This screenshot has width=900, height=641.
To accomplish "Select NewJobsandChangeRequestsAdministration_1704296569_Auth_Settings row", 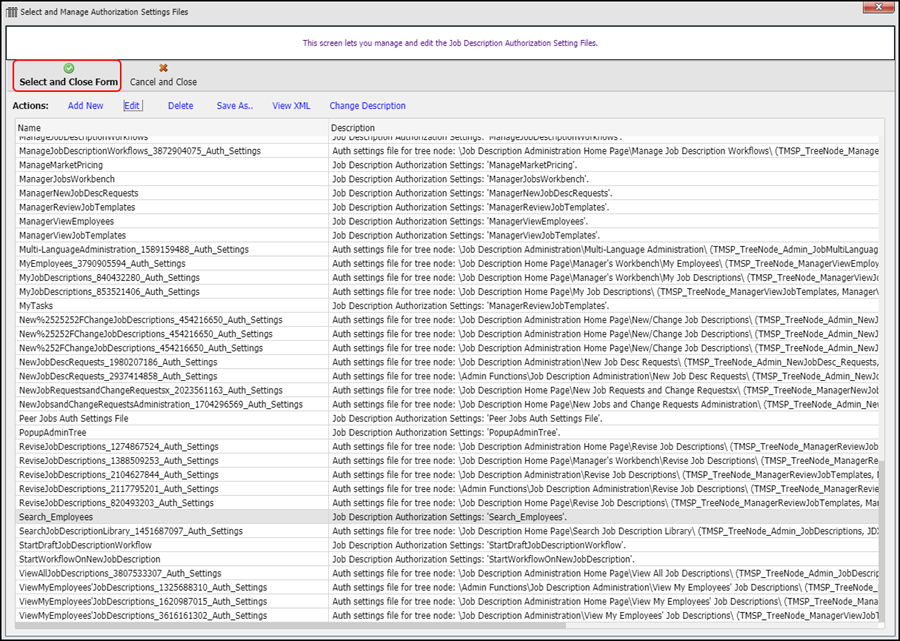I will [447, 404].
